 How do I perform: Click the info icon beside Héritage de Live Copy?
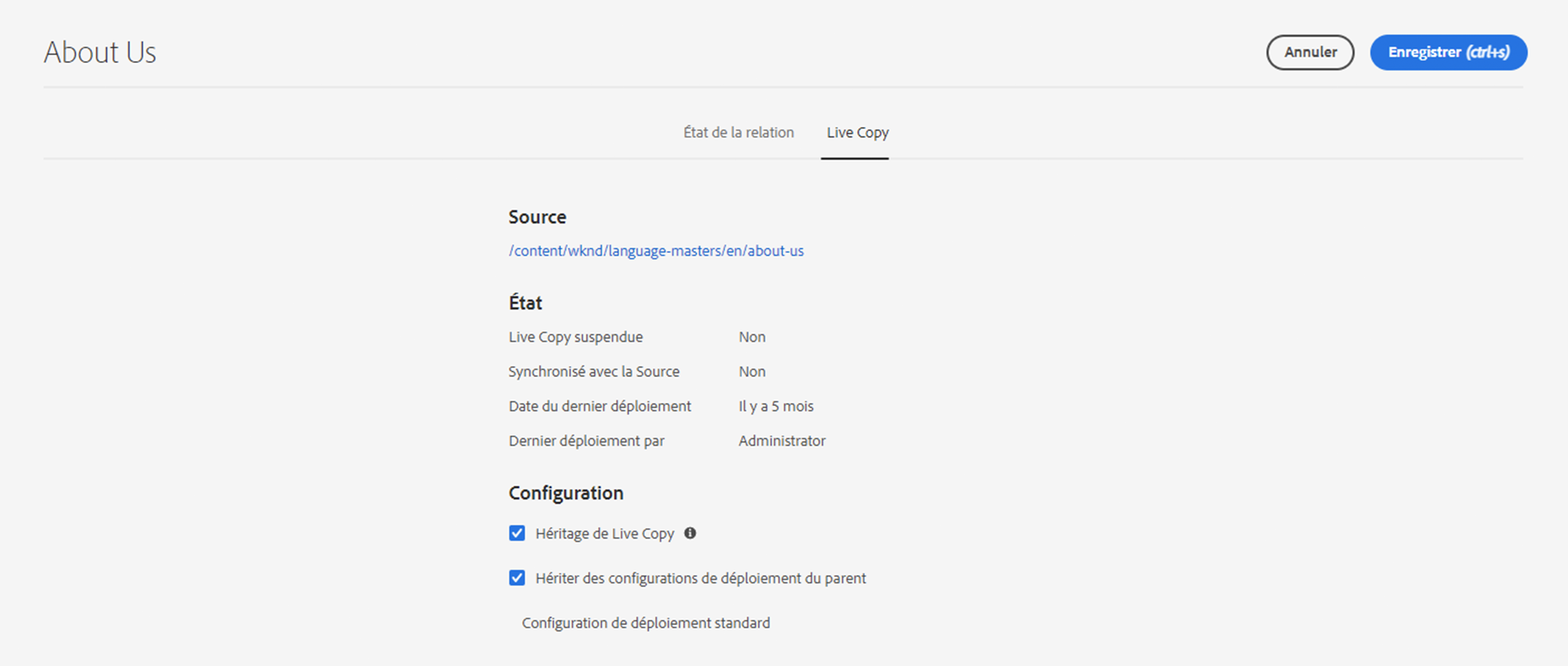point(690,533)
